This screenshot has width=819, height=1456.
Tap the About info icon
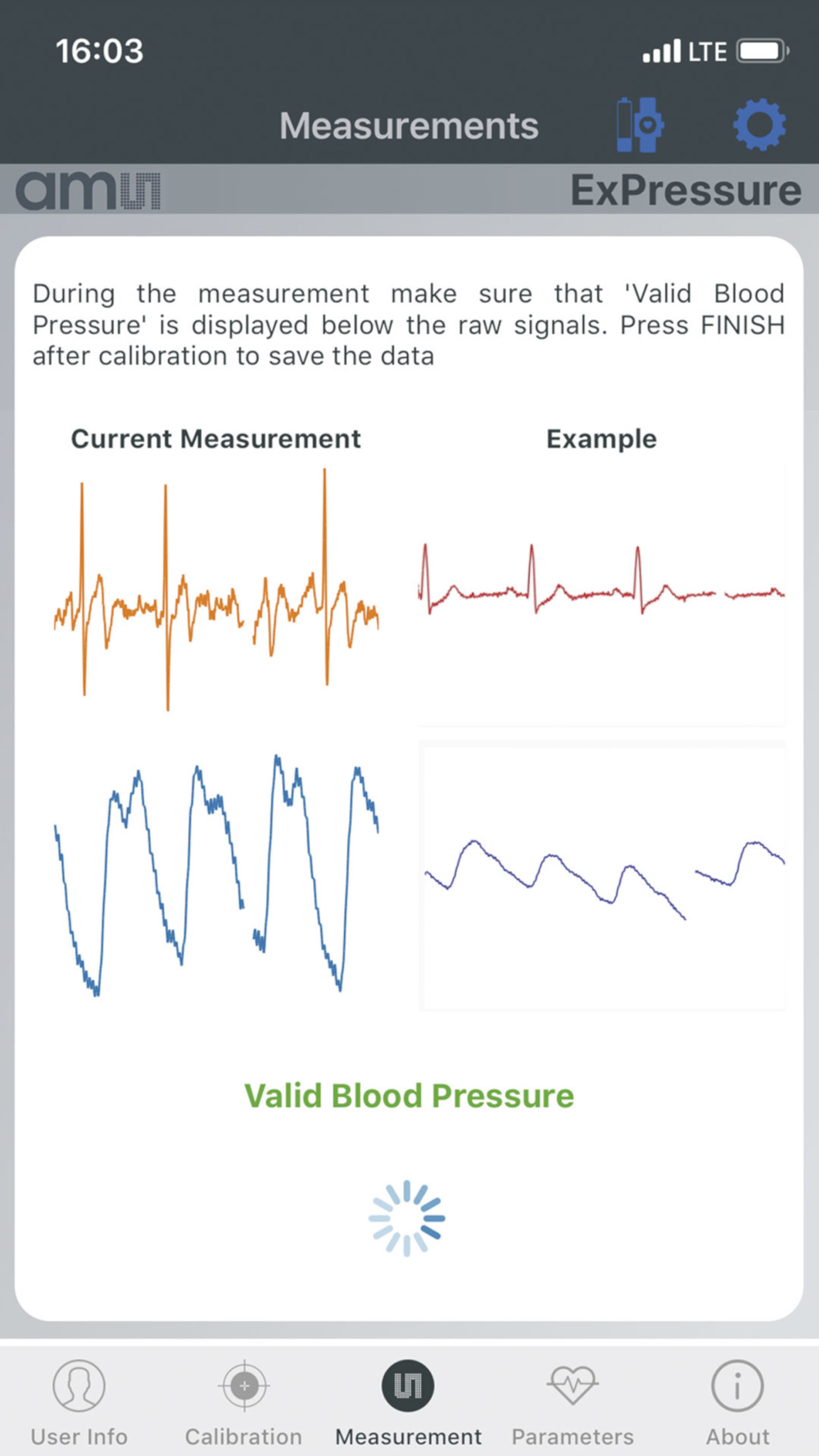point(737,1386)
